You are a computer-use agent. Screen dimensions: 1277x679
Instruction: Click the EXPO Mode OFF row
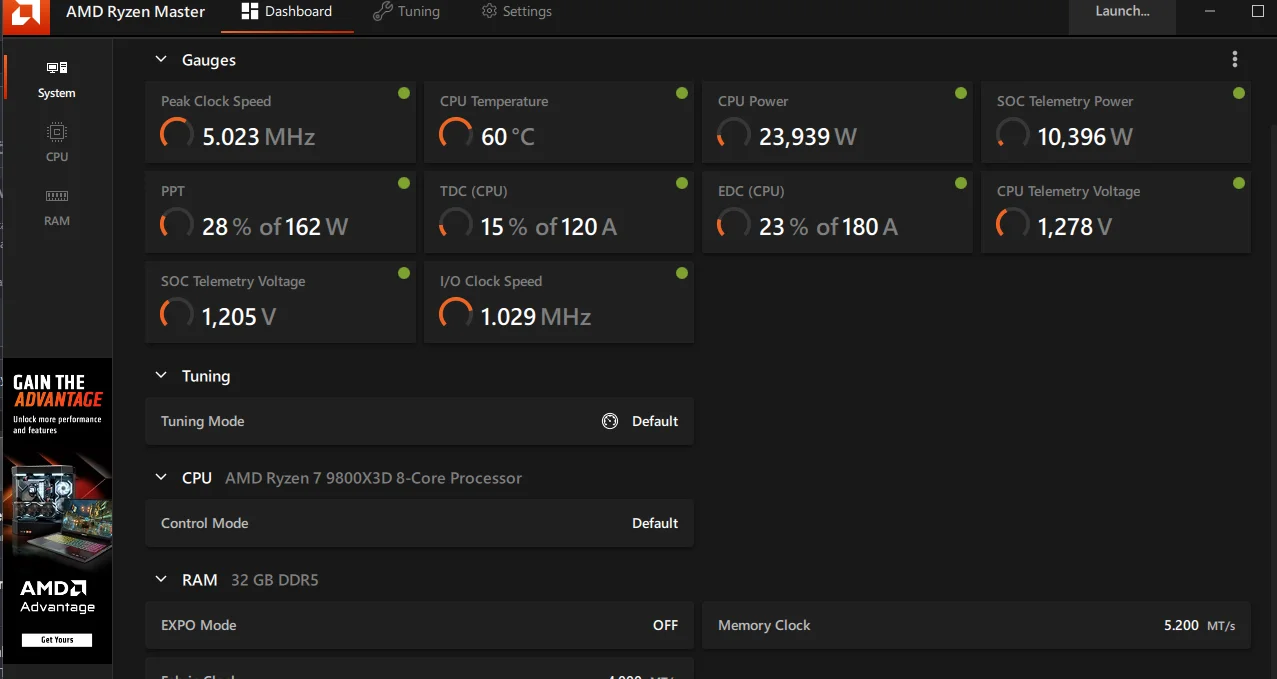click(x=420, y=625)
